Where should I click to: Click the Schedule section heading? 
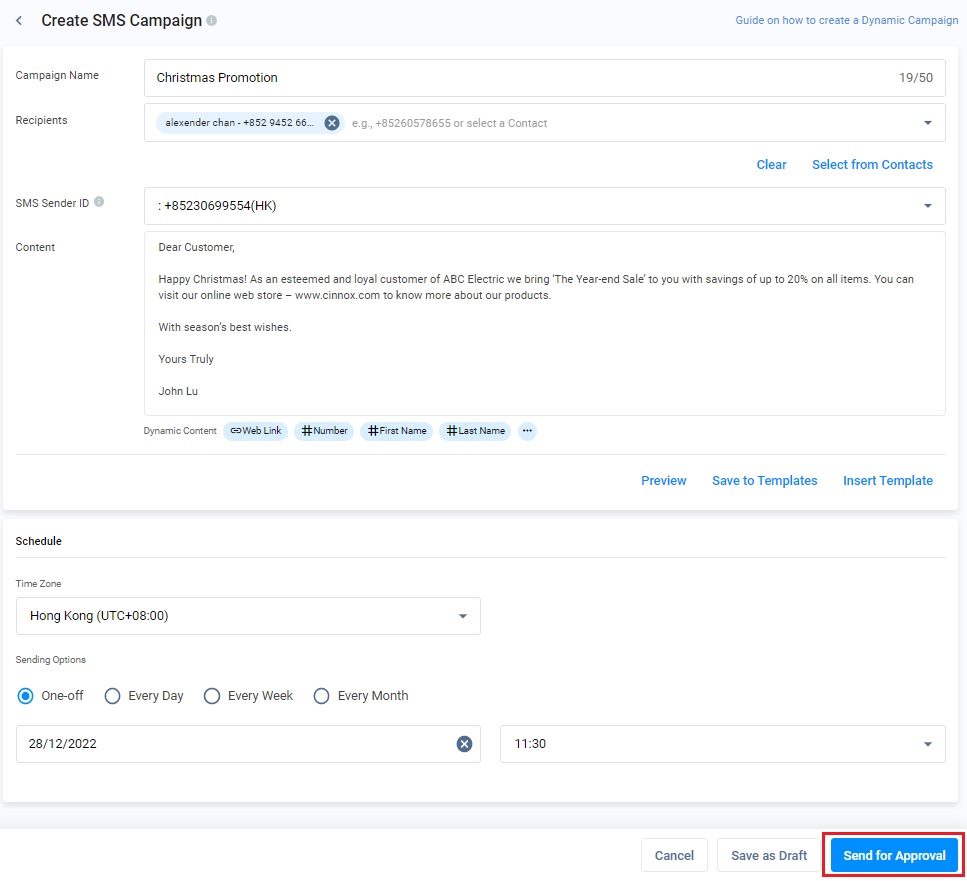click(38, 541)
